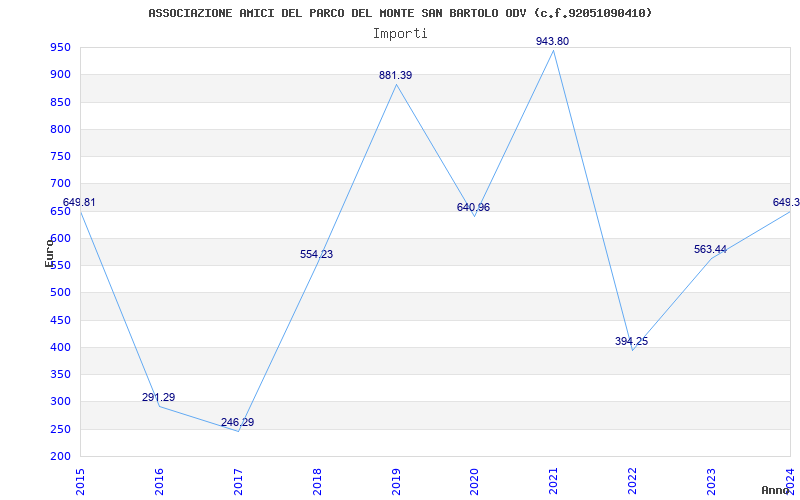Screen dimensions: 800x500
Task: Click data label 554.23 for 2018
Action: 316,254
